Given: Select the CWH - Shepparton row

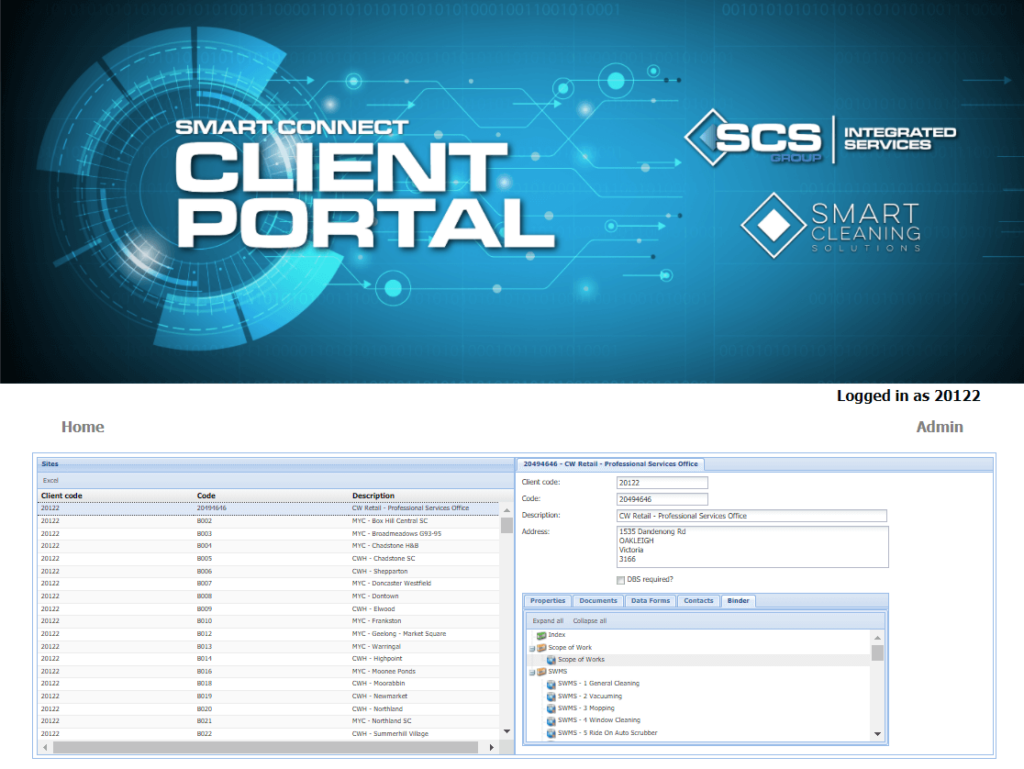Looking at the screenshot, I should [268, 571].
